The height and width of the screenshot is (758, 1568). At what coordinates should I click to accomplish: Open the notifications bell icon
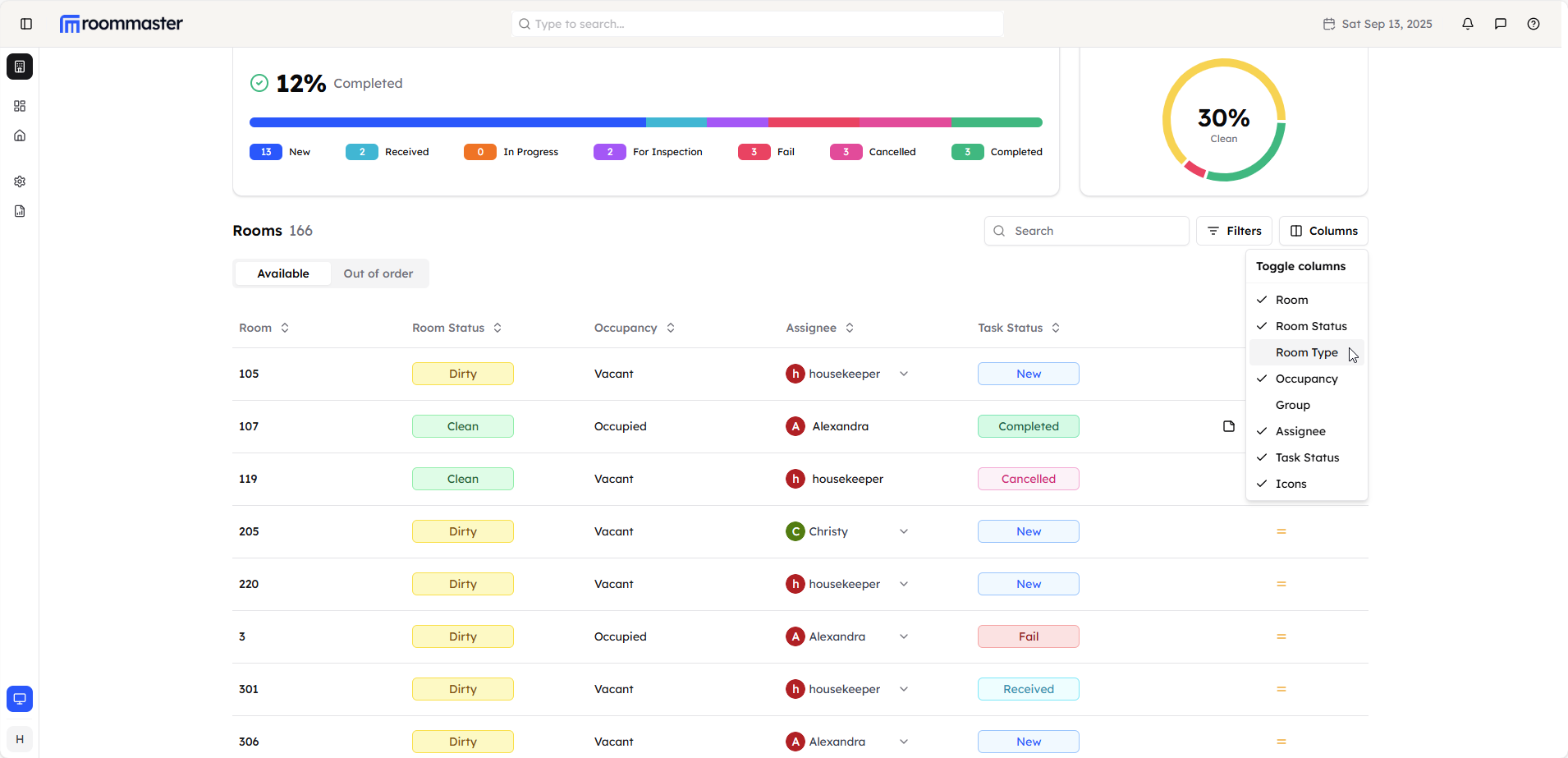click(x=1468, y=24)
